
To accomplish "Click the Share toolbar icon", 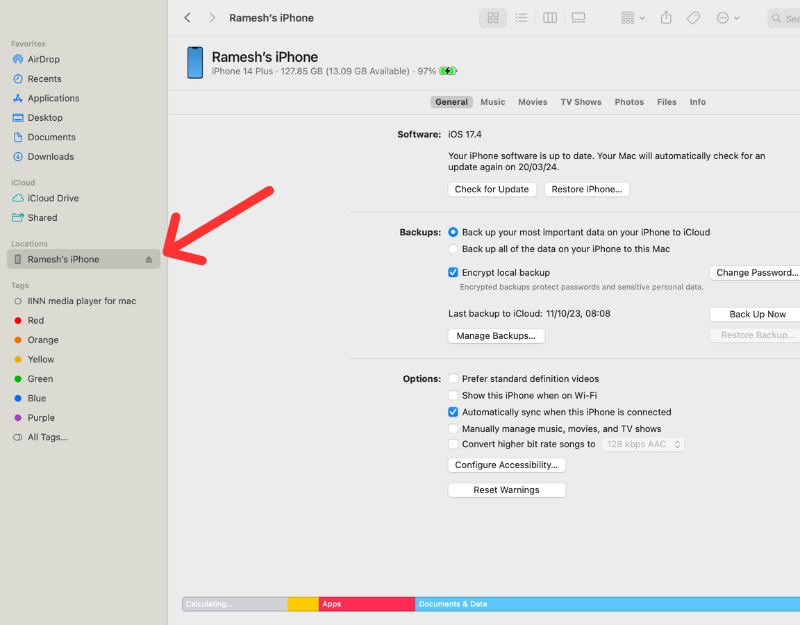I will (x=666, y=18).
